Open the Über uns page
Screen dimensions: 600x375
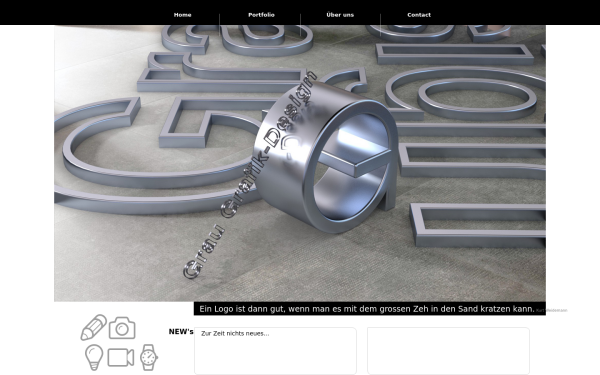pyautogui.click(x=340, y=15)
